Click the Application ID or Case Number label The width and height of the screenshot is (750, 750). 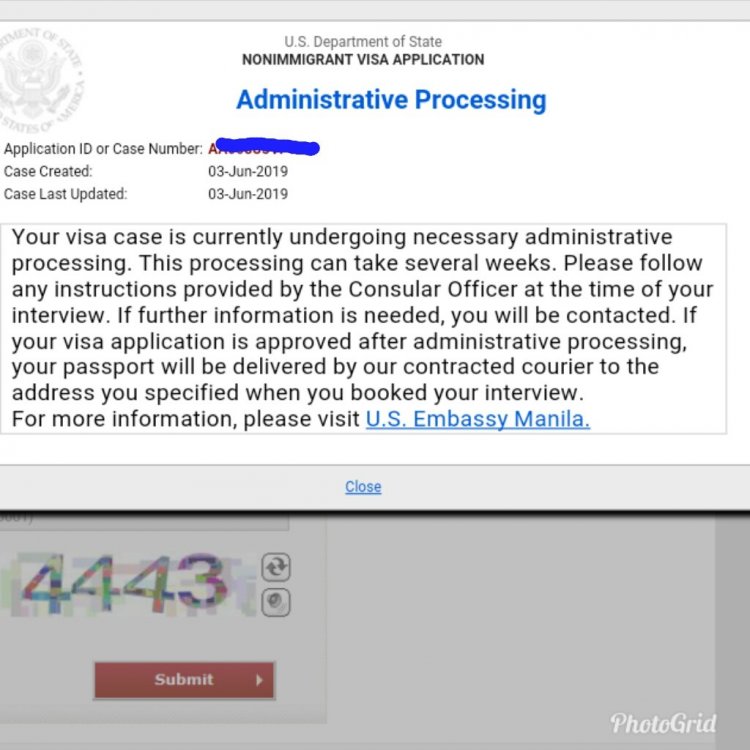[103, 149]
